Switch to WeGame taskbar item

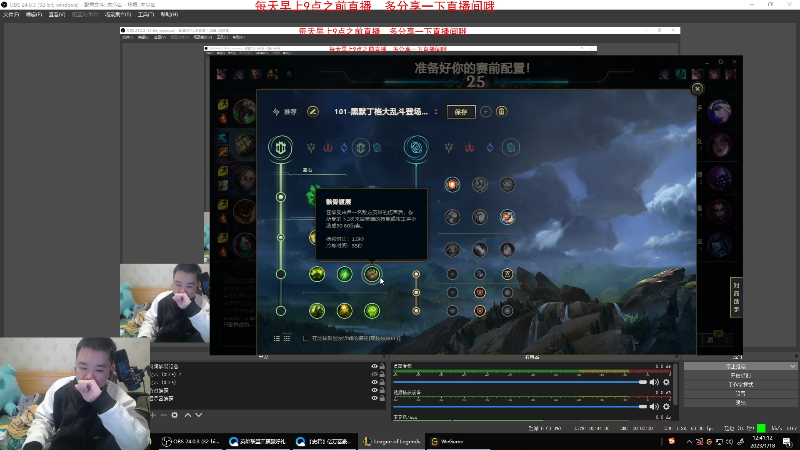[x=456, y=442]
